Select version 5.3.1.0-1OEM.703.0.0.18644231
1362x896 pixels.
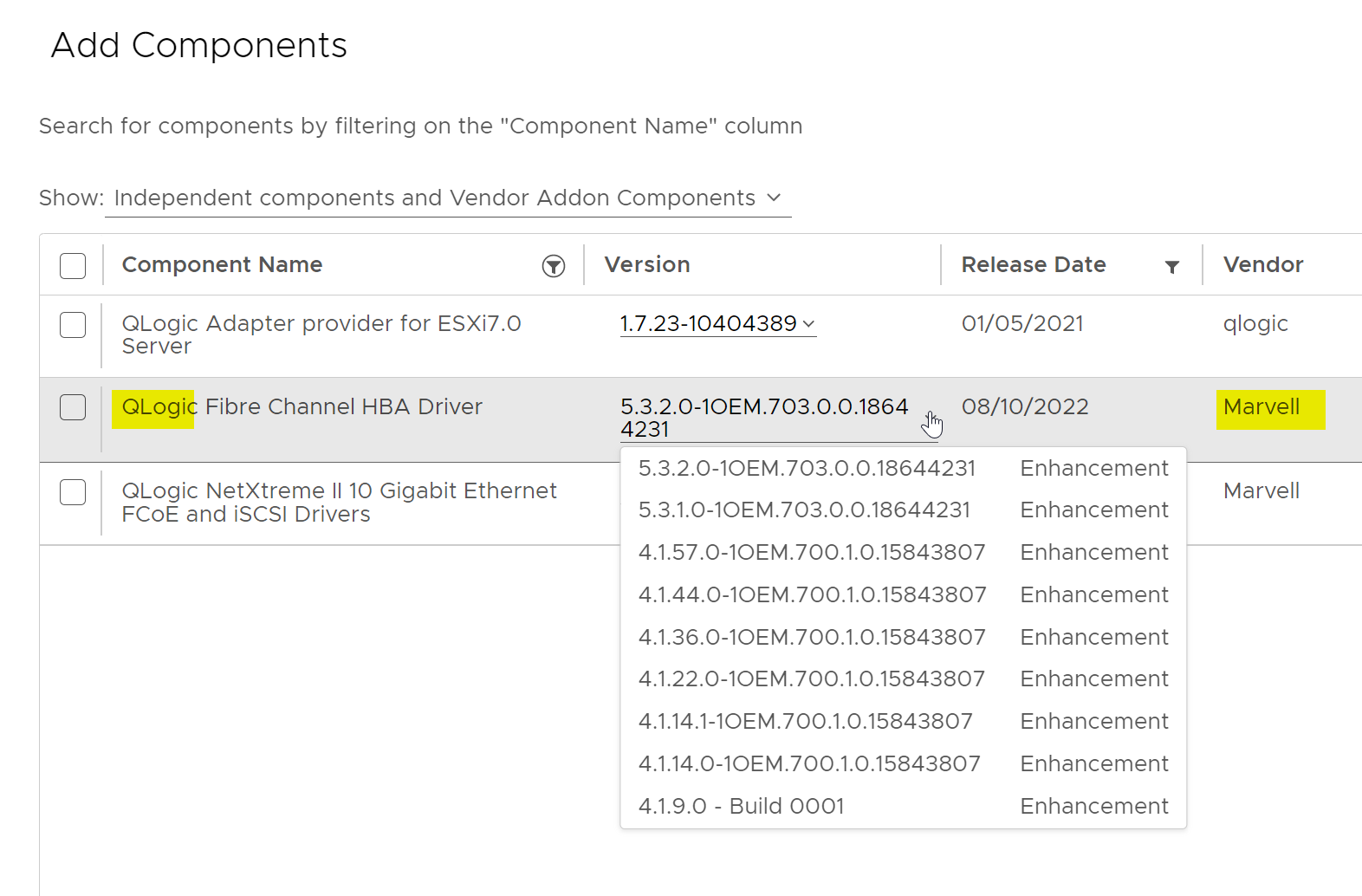903,510
